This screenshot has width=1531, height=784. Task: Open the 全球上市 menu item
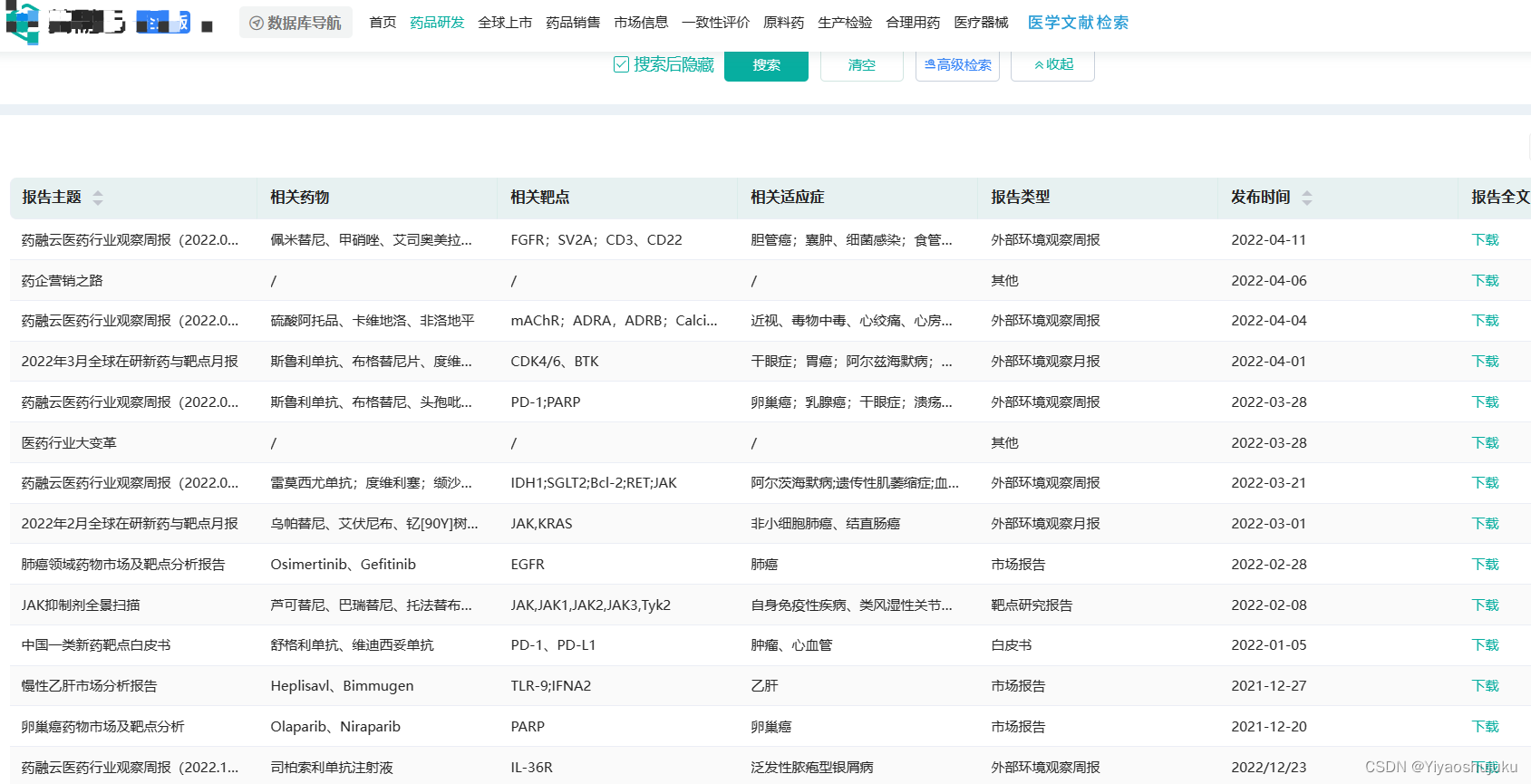pyautogui.click(x=505, y=23)
